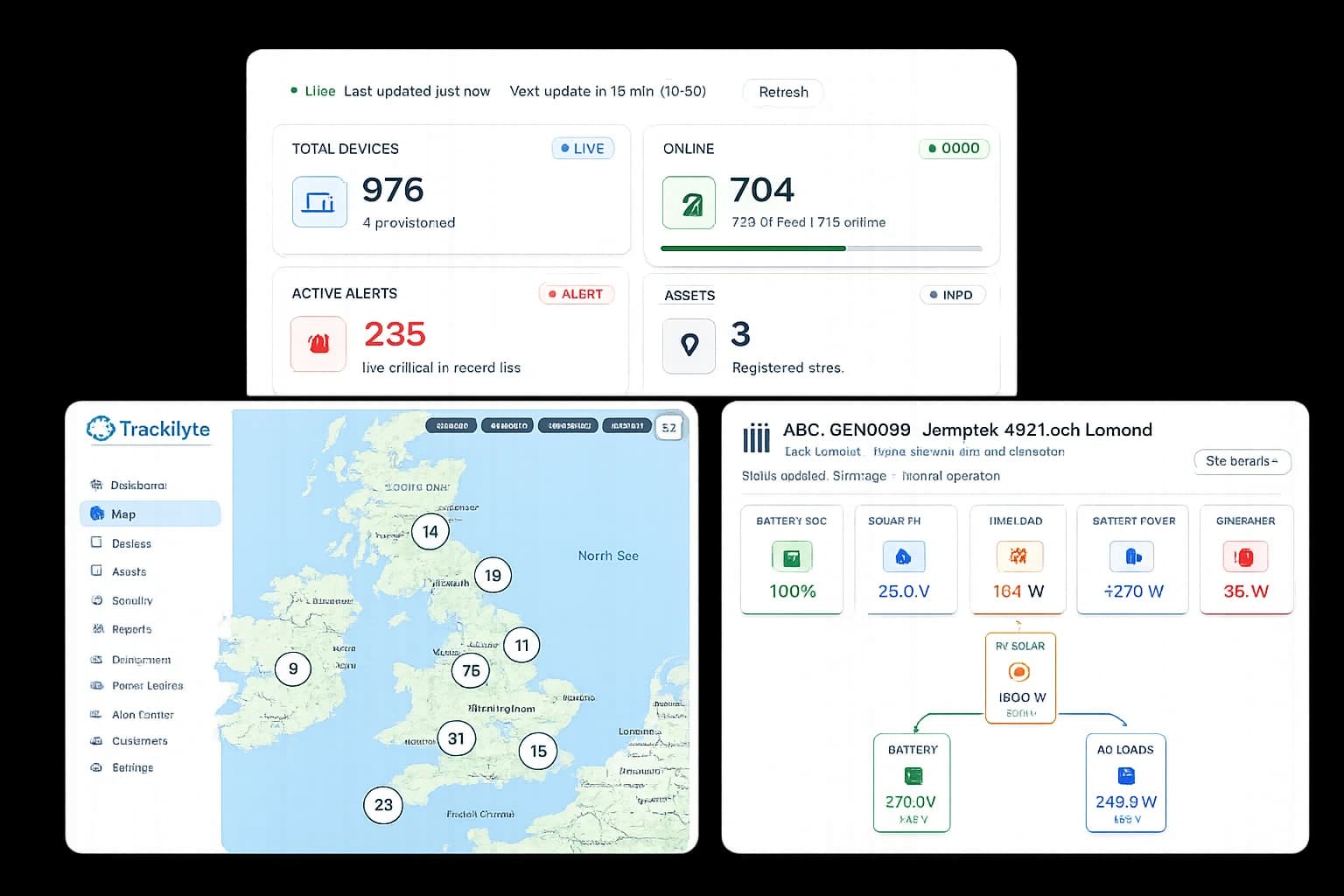Open the Settings sidebar item
Screen dimensions: 1344x896
pos(122,767)
